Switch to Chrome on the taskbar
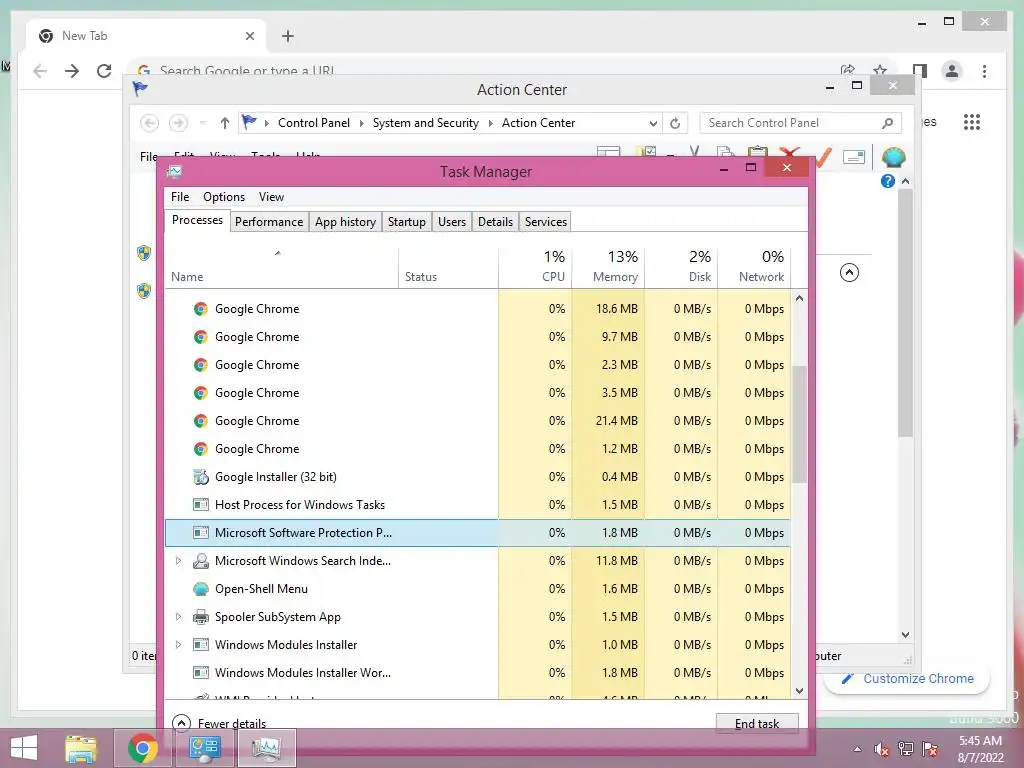 [x=143, y=748]
